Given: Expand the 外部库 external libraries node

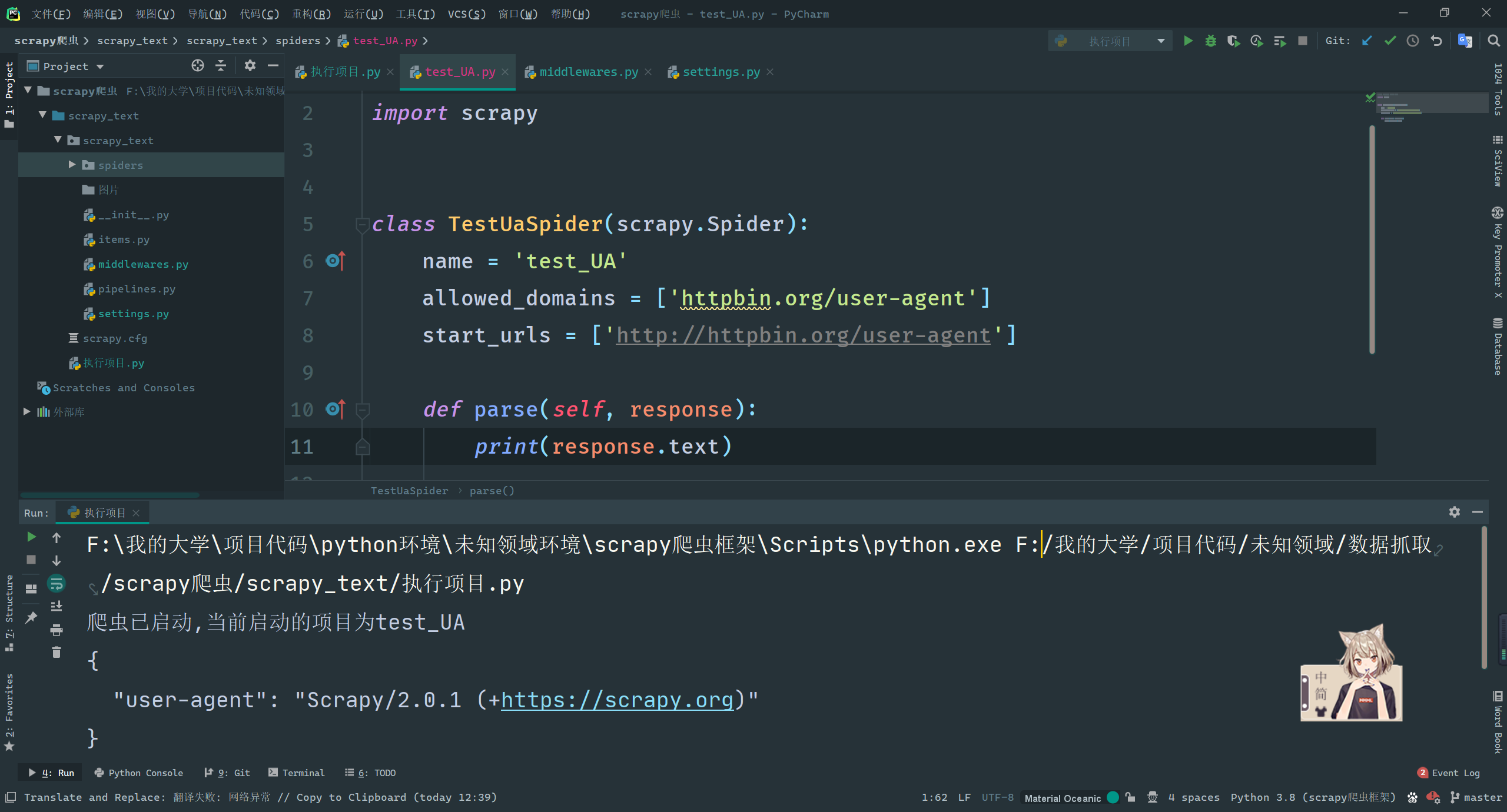Looking at the screenshot, I should [26, 412].
